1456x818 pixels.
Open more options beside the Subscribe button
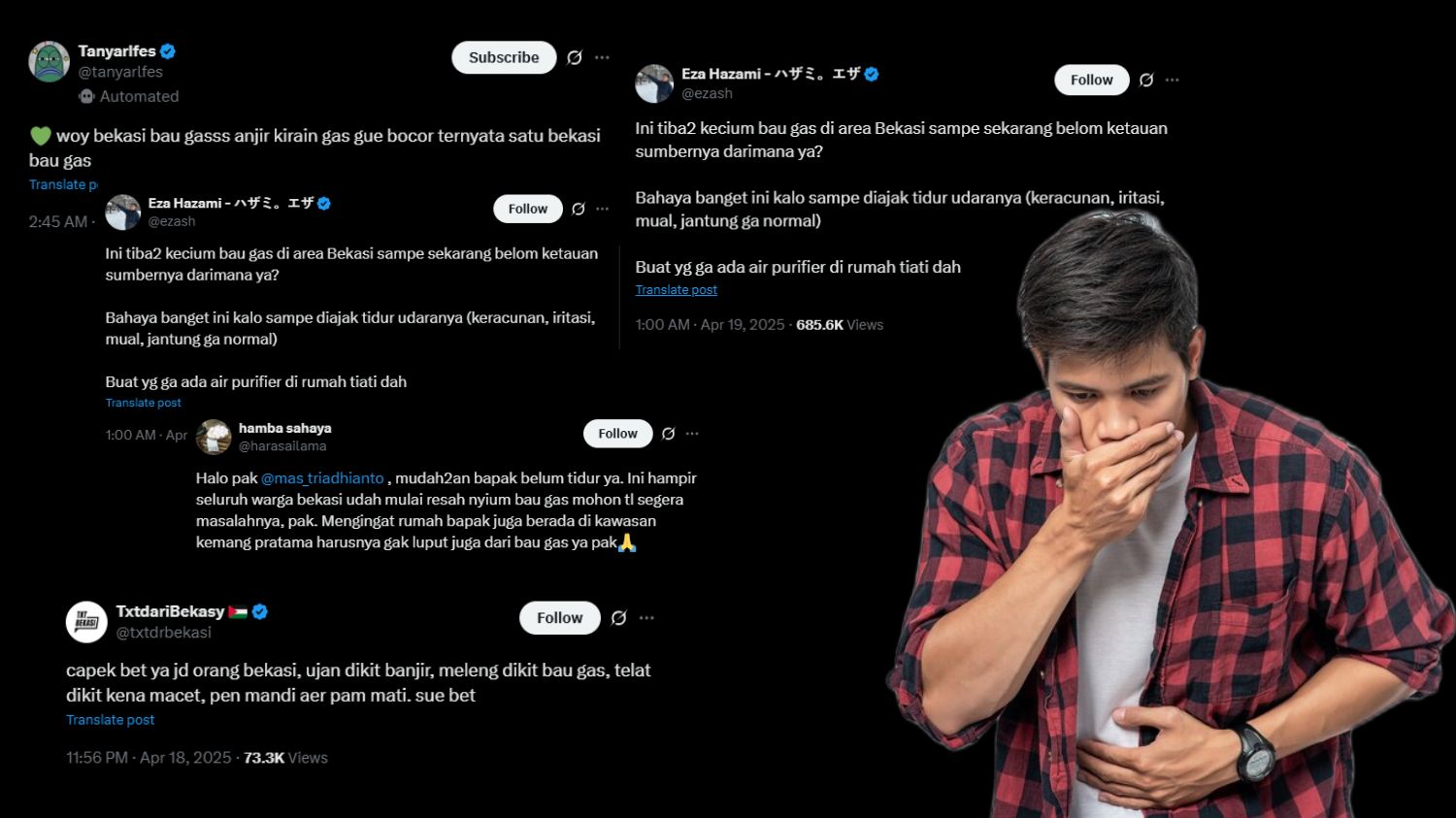[x=602, y=58]
